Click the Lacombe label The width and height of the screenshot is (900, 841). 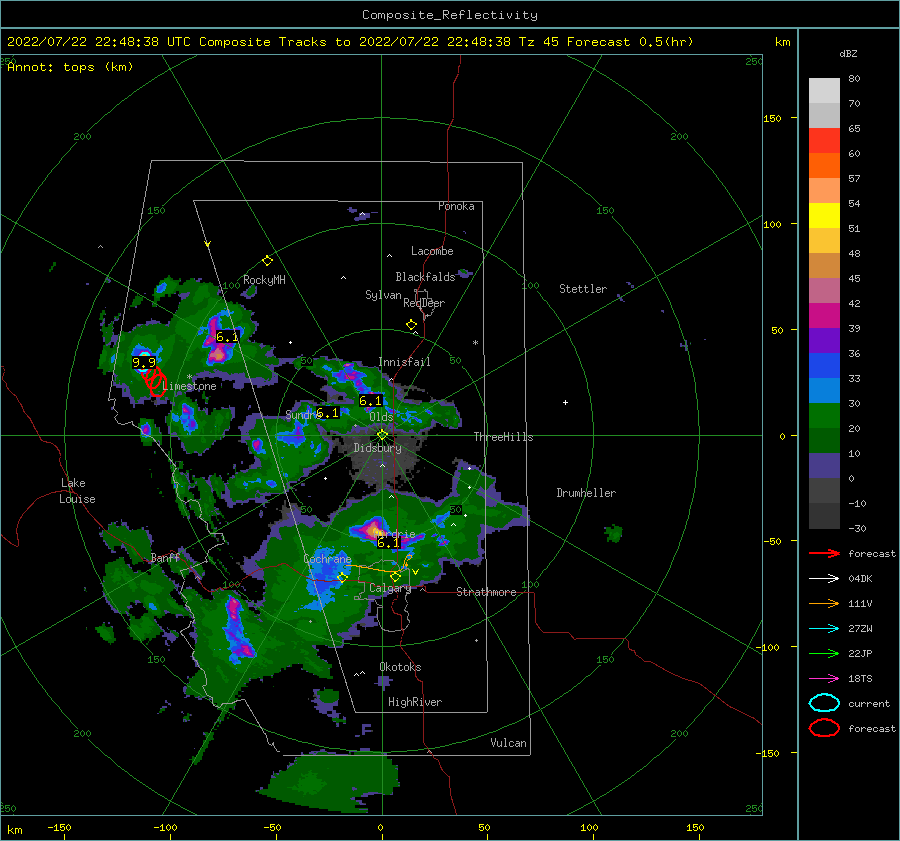(x=432, y=251)
